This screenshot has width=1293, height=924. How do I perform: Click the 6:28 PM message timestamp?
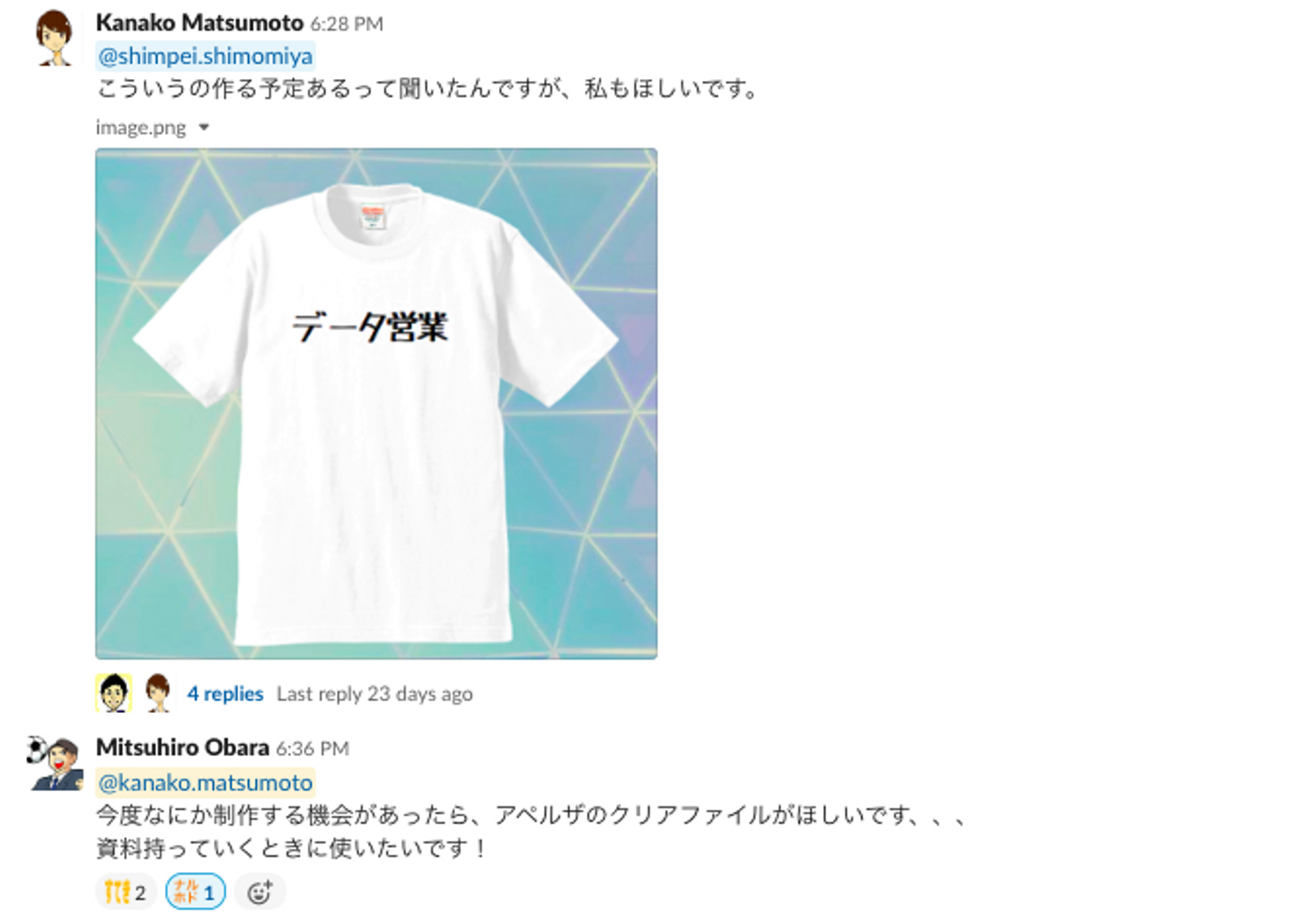347,24
